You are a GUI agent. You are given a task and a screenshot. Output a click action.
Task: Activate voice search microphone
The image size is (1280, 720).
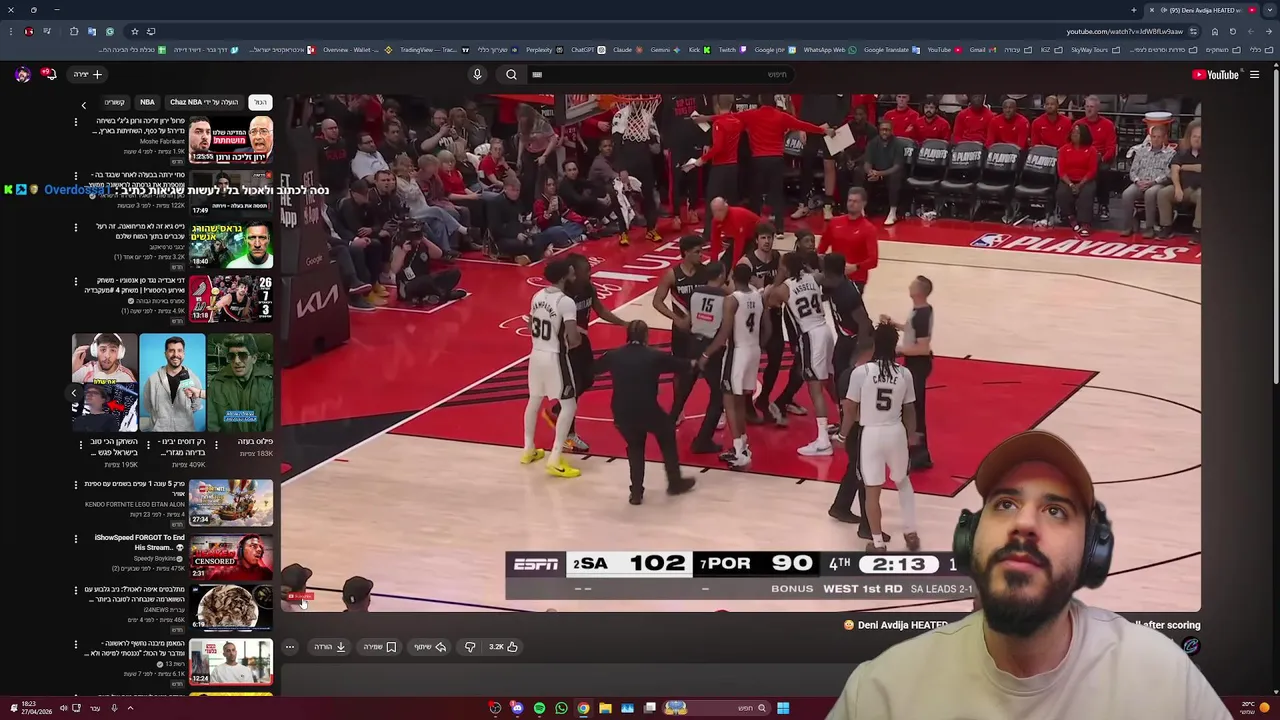coord(477,74)
